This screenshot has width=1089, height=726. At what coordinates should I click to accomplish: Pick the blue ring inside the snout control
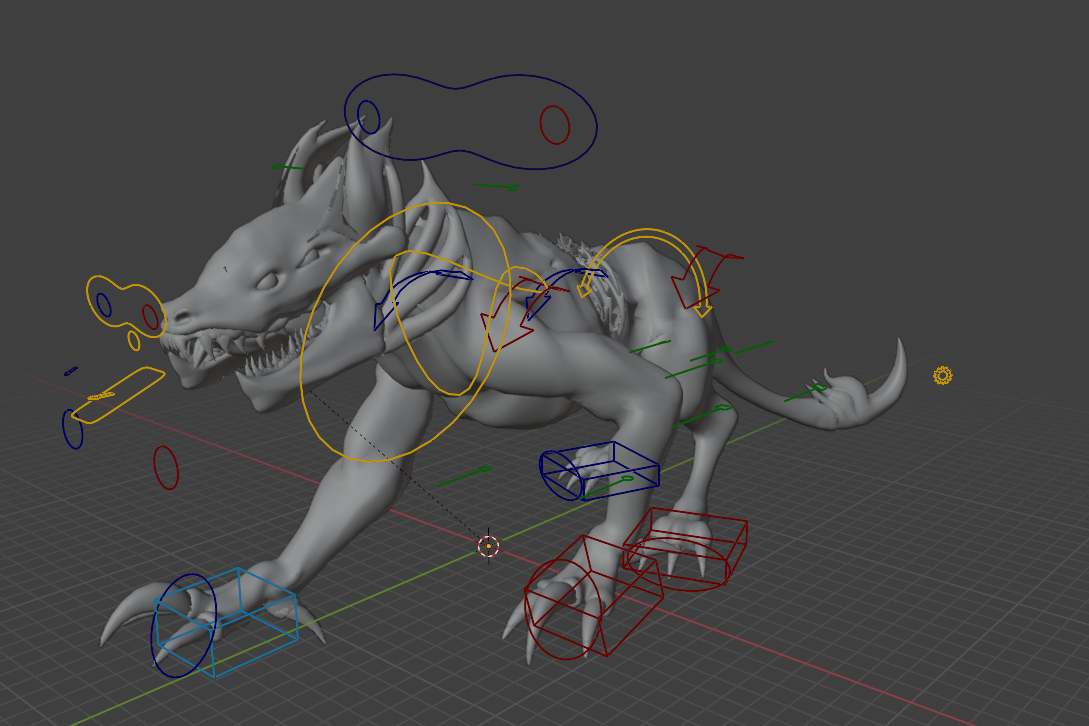tap(103, 305)
